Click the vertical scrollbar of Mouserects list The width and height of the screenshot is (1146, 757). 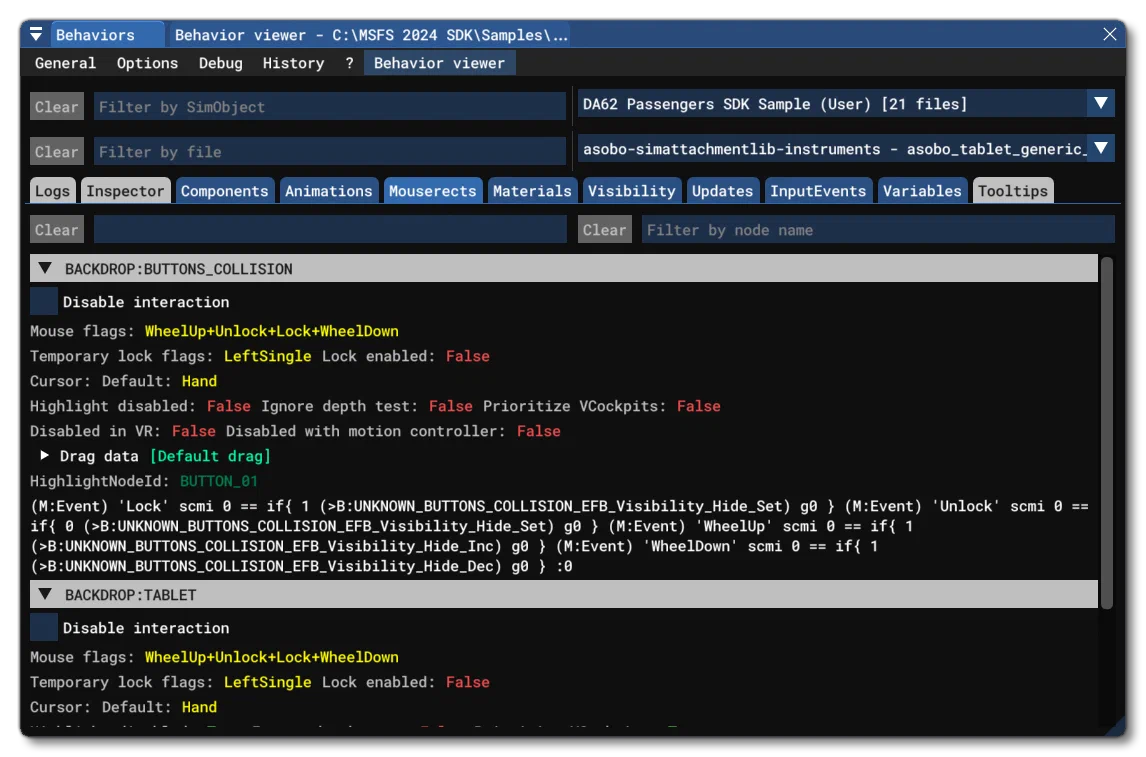1107,433
